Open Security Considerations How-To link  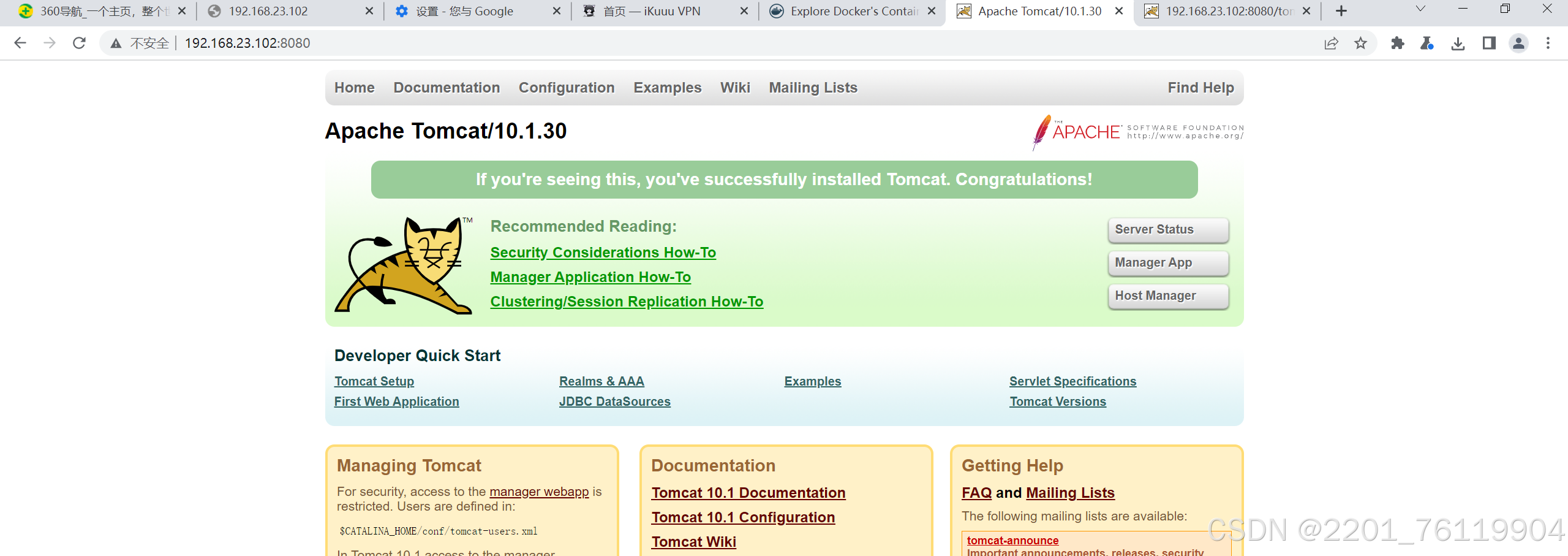[x=603, y=253]
